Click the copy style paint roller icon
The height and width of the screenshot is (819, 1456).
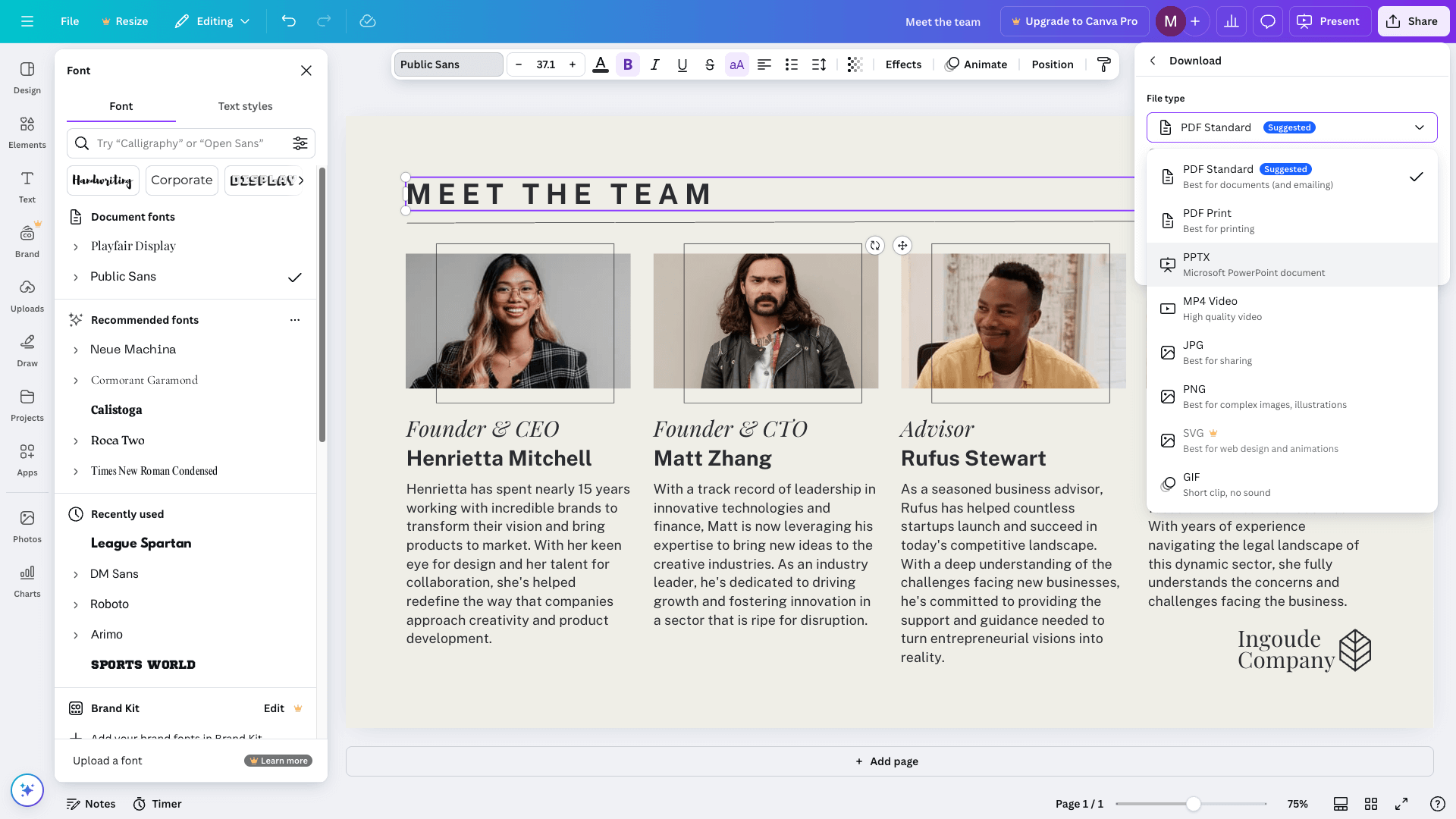coord(1104,64)
